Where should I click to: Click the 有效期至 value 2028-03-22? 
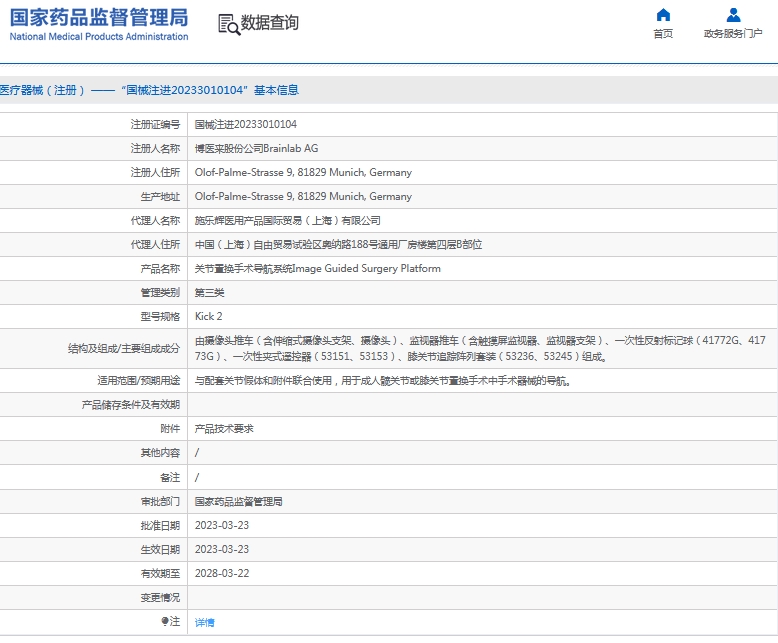[222, 574]
